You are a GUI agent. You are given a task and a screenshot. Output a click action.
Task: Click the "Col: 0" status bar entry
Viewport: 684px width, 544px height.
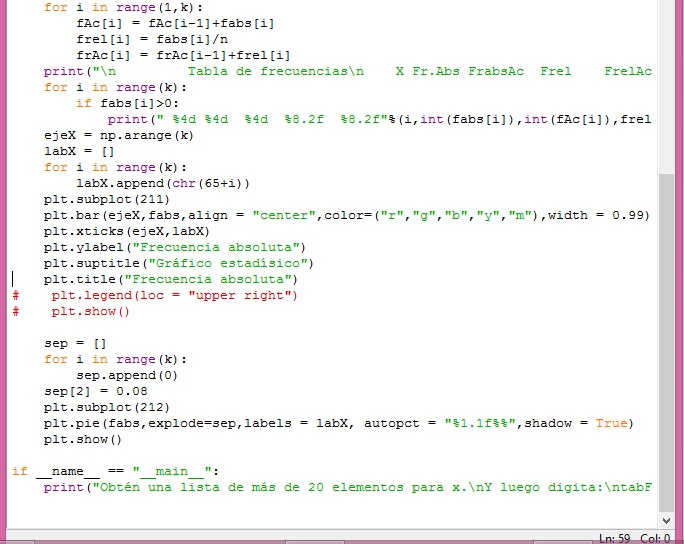655,538
